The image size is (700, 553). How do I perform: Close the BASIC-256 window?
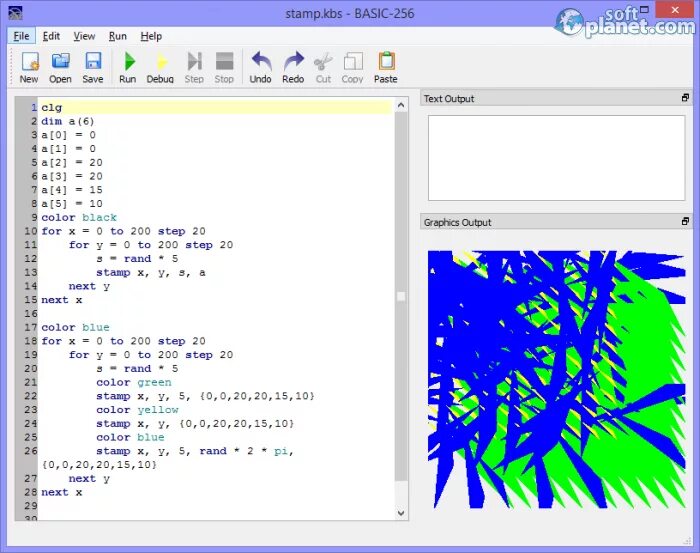[x=675, y=9]
